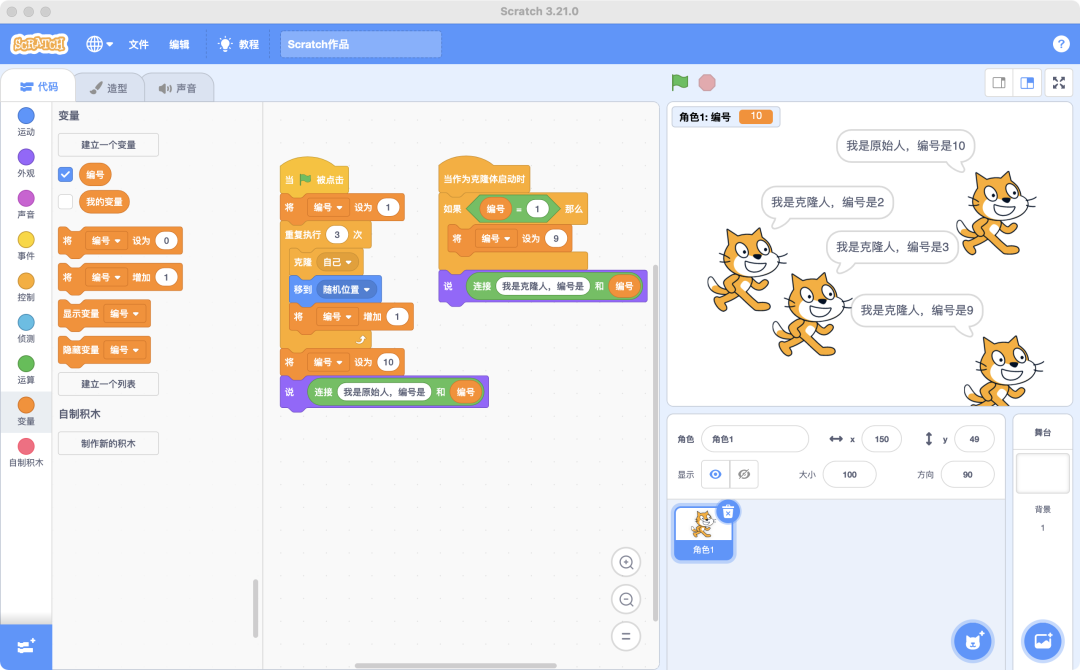Show the sprite with eye icon
The image size is (1080, 670).
pos(716,474)
